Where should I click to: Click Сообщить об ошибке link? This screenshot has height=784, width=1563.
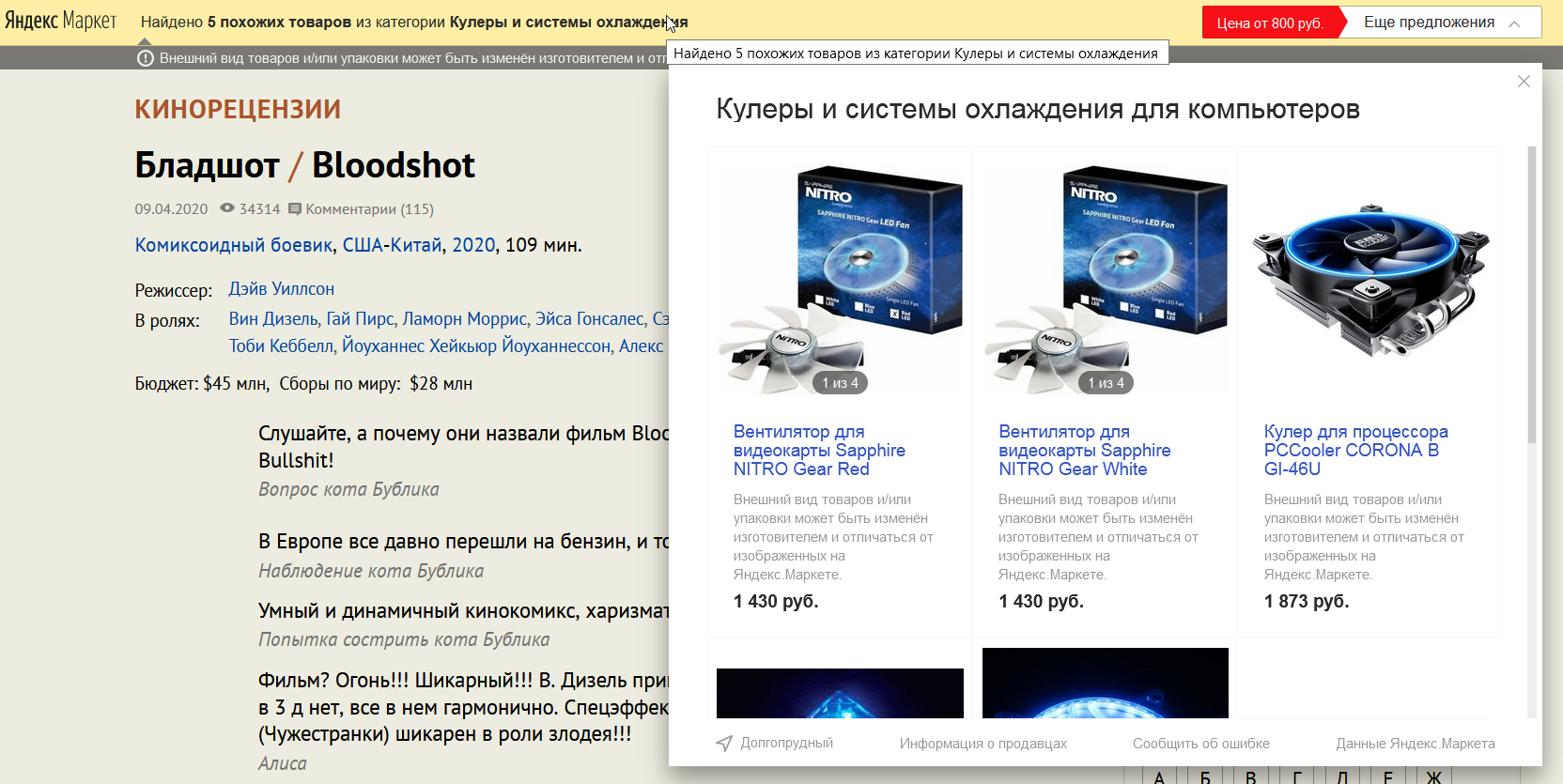point(1200,744)
